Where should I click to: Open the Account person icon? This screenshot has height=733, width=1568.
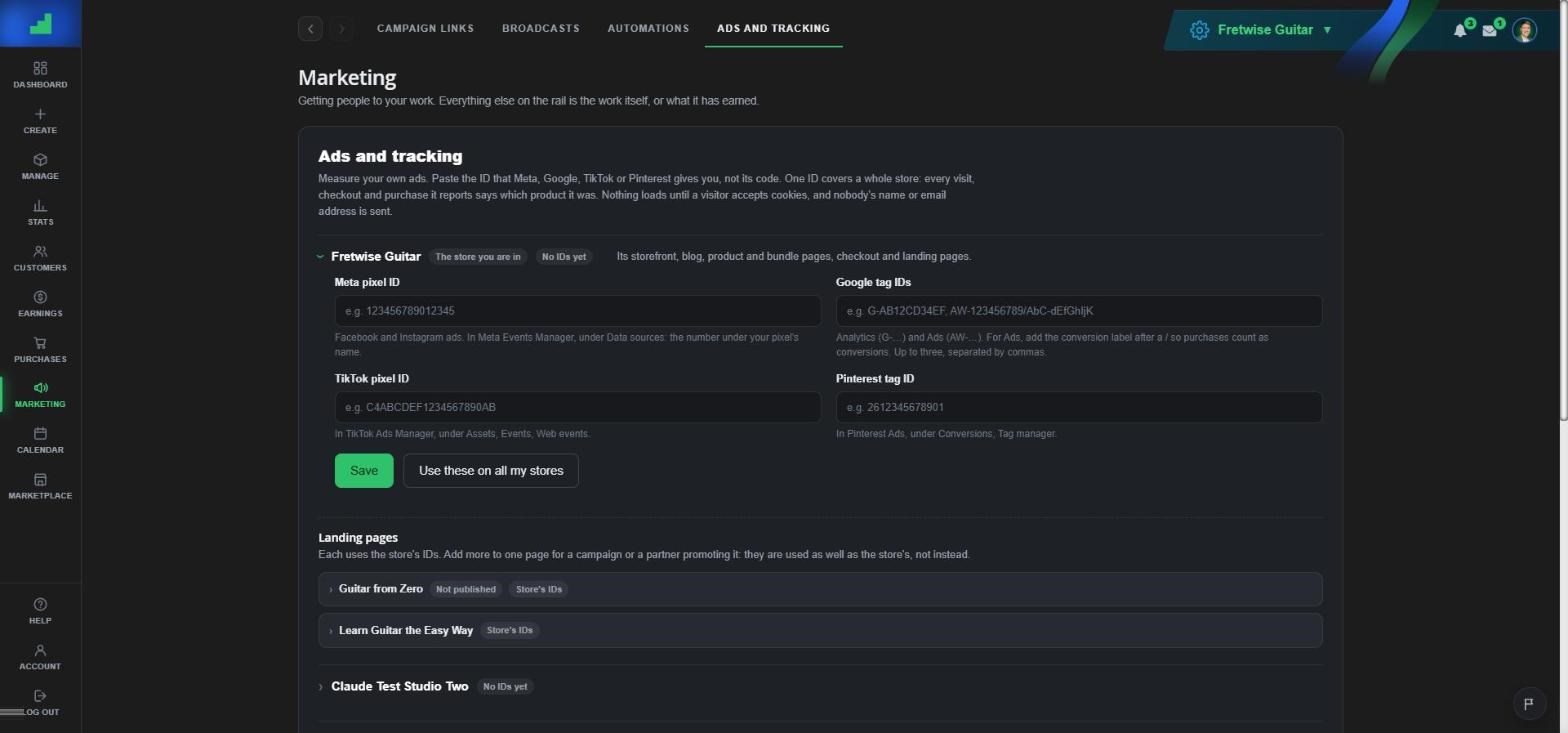tap(40, 650)
